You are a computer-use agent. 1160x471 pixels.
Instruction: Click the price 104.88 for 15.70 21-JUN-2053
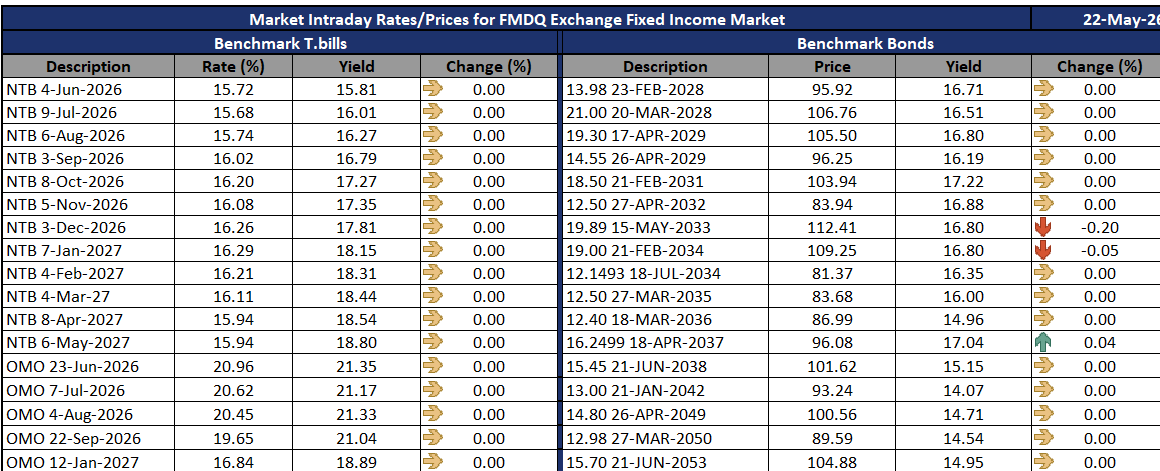[832, 463]
